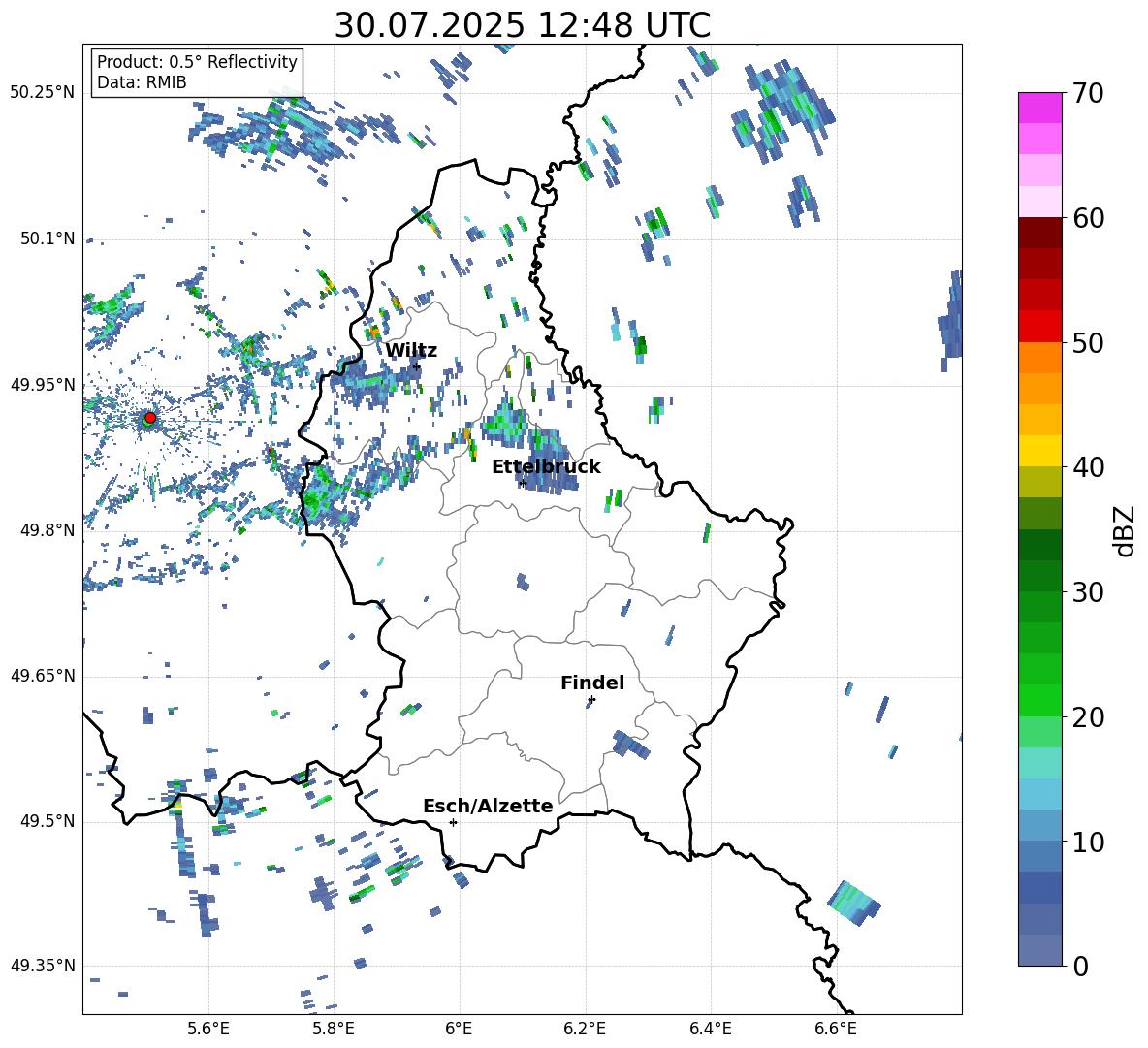This screenshot has height=1048, width=1148.
Task: Click the 0 tick on colorbar
Action: [x=1081, y=966]
